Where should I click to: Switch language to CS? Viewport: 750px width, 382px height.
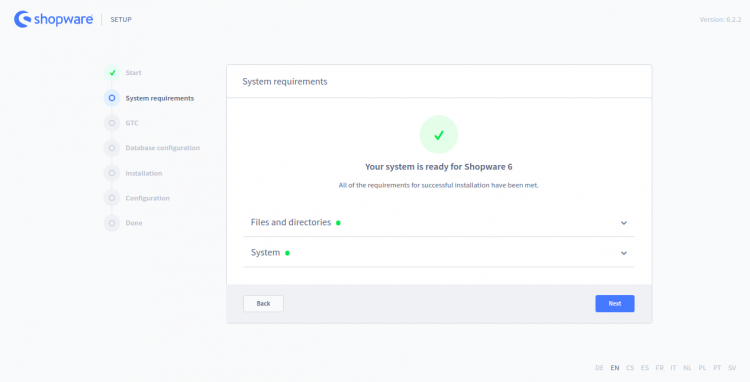pyautogui.click(x=630, y=368)
